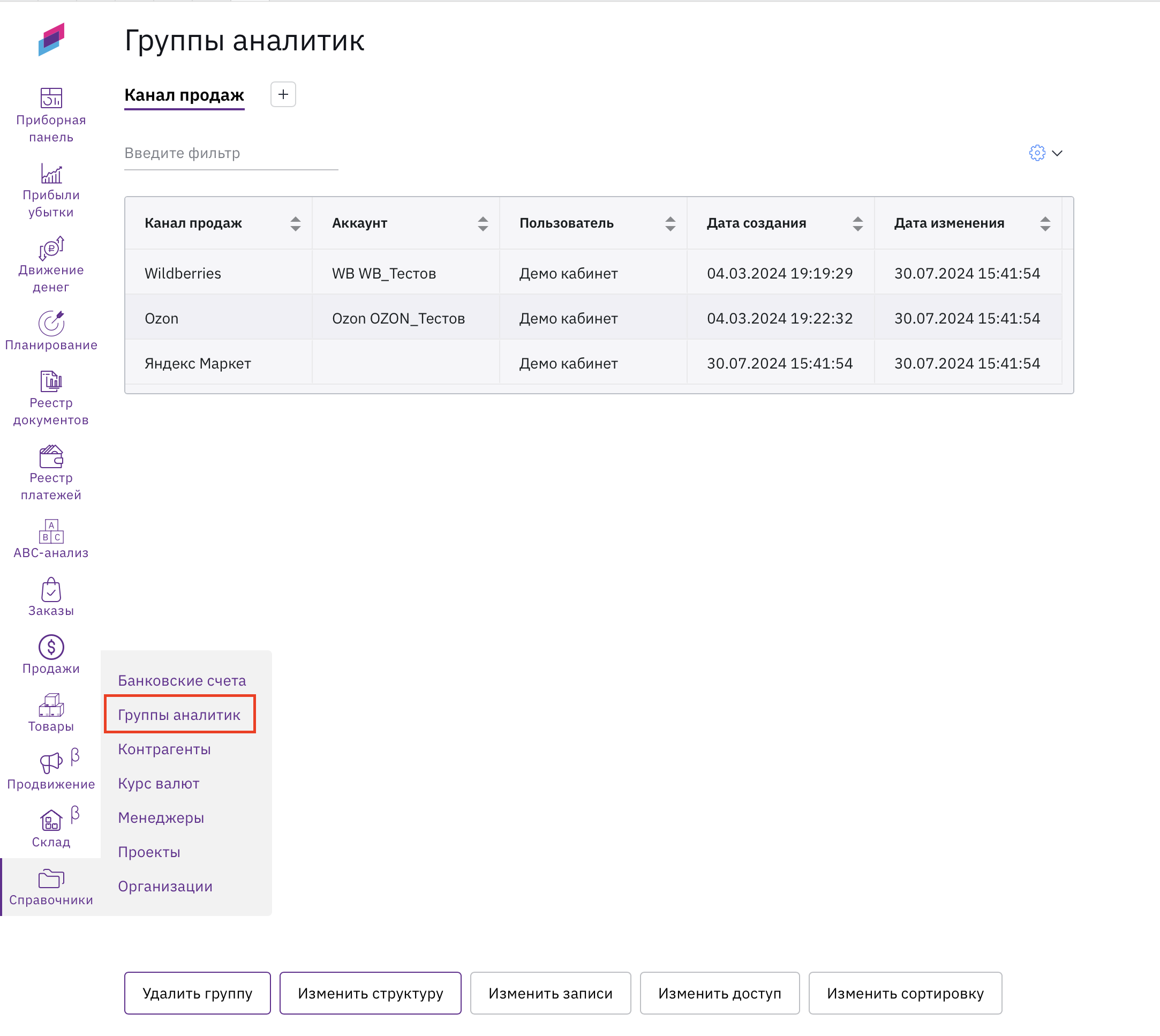Sort by Дата изменения column
The height and width of the screenshot is (1036, 1160).
[1044, 224]
